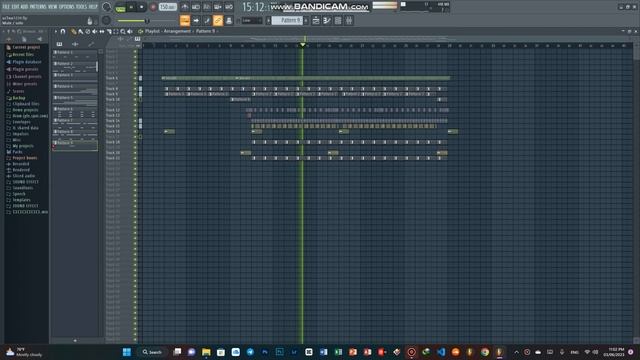Viewport: 640px width, 360px height.
Task: Mute Track 18 using its green dot
Action: click(x=135, y=142)
